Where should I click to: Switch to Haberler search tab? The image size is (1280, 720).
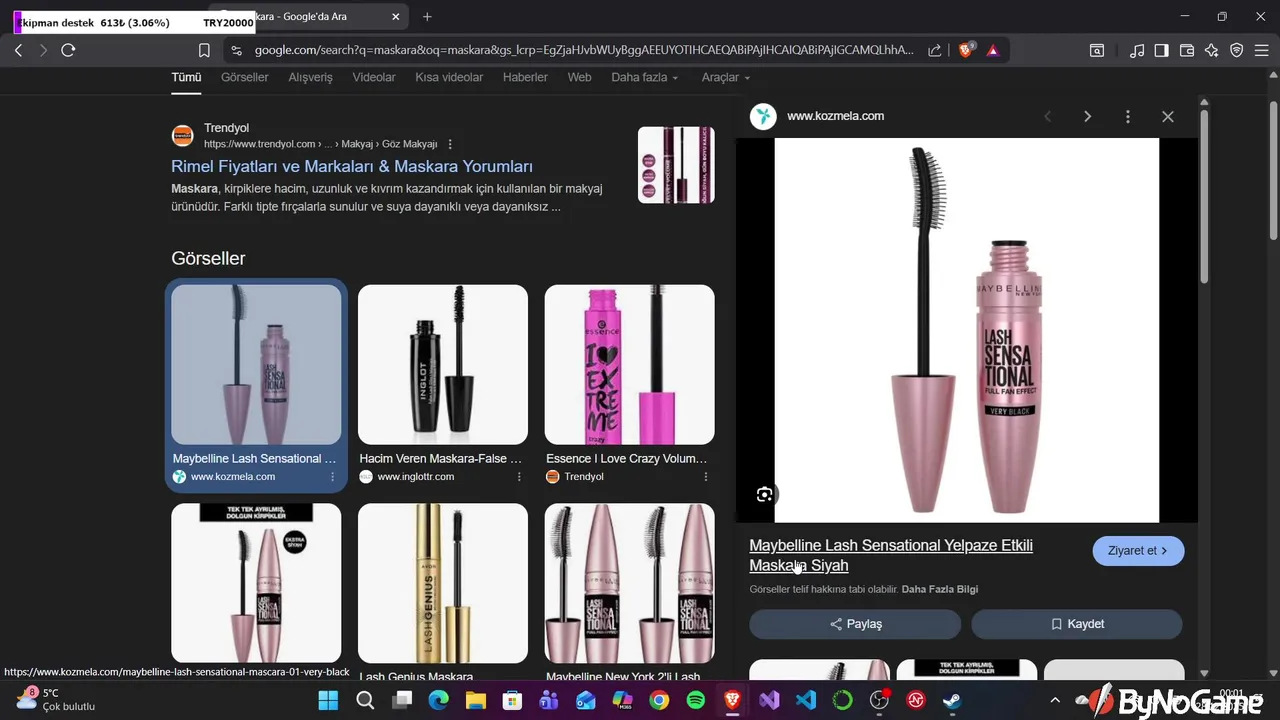click(x=525, y=77)
